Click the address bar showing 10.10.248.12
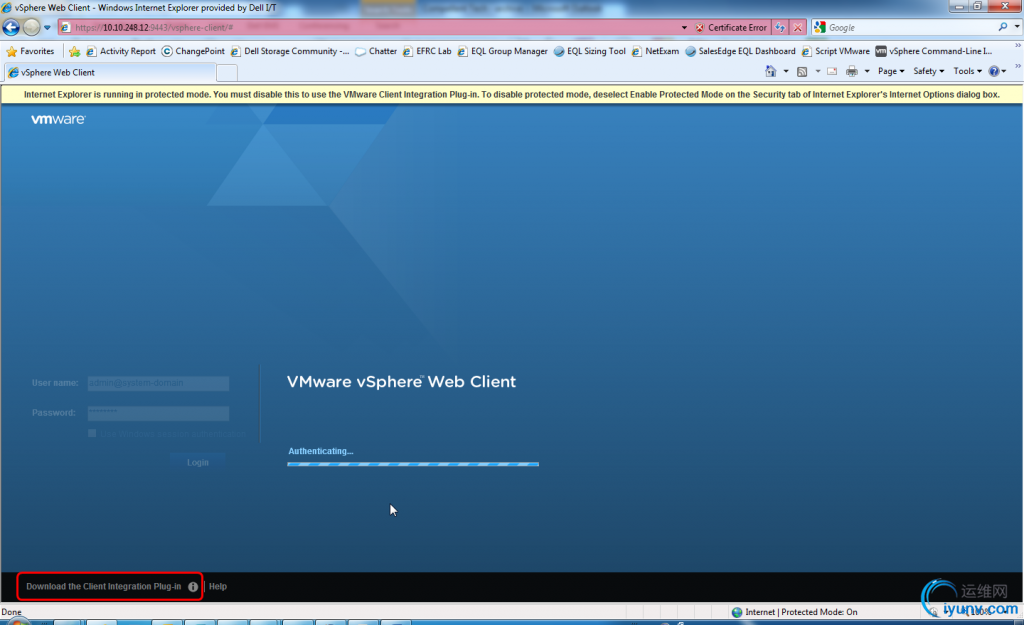 click(369, 27)
